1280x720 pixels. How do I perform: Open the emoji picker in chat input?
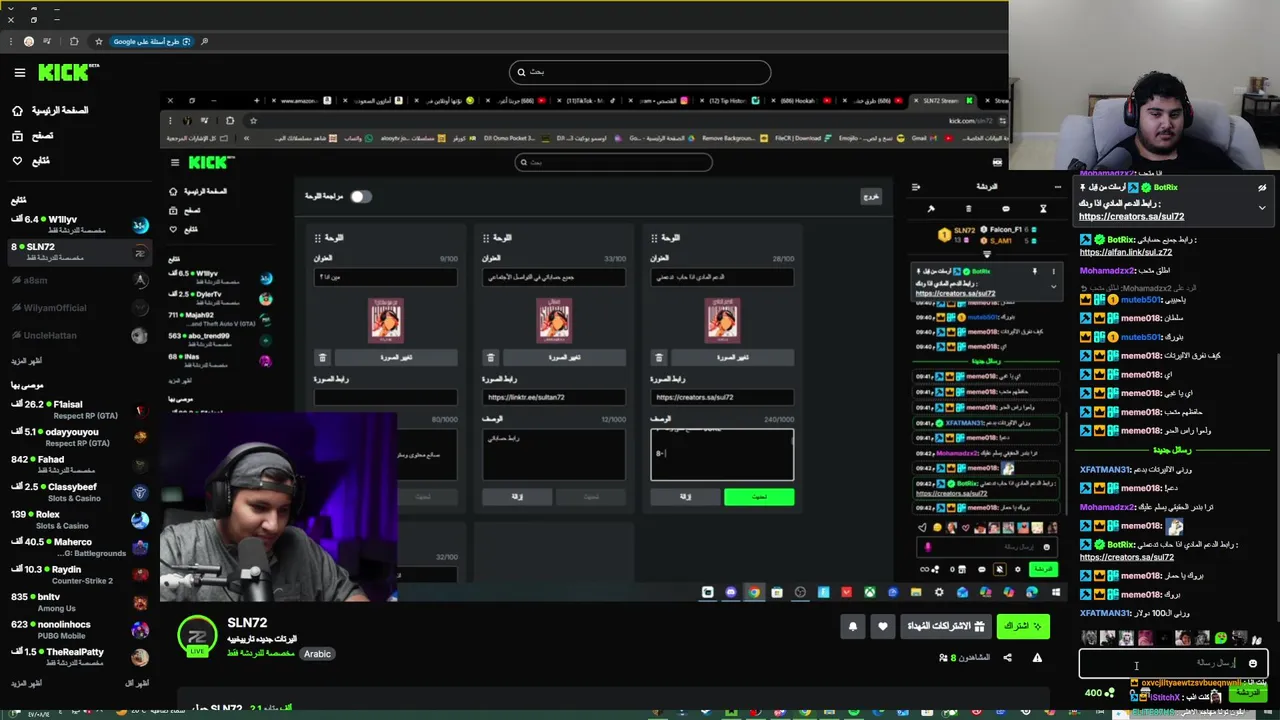[x=1252, y=663]
